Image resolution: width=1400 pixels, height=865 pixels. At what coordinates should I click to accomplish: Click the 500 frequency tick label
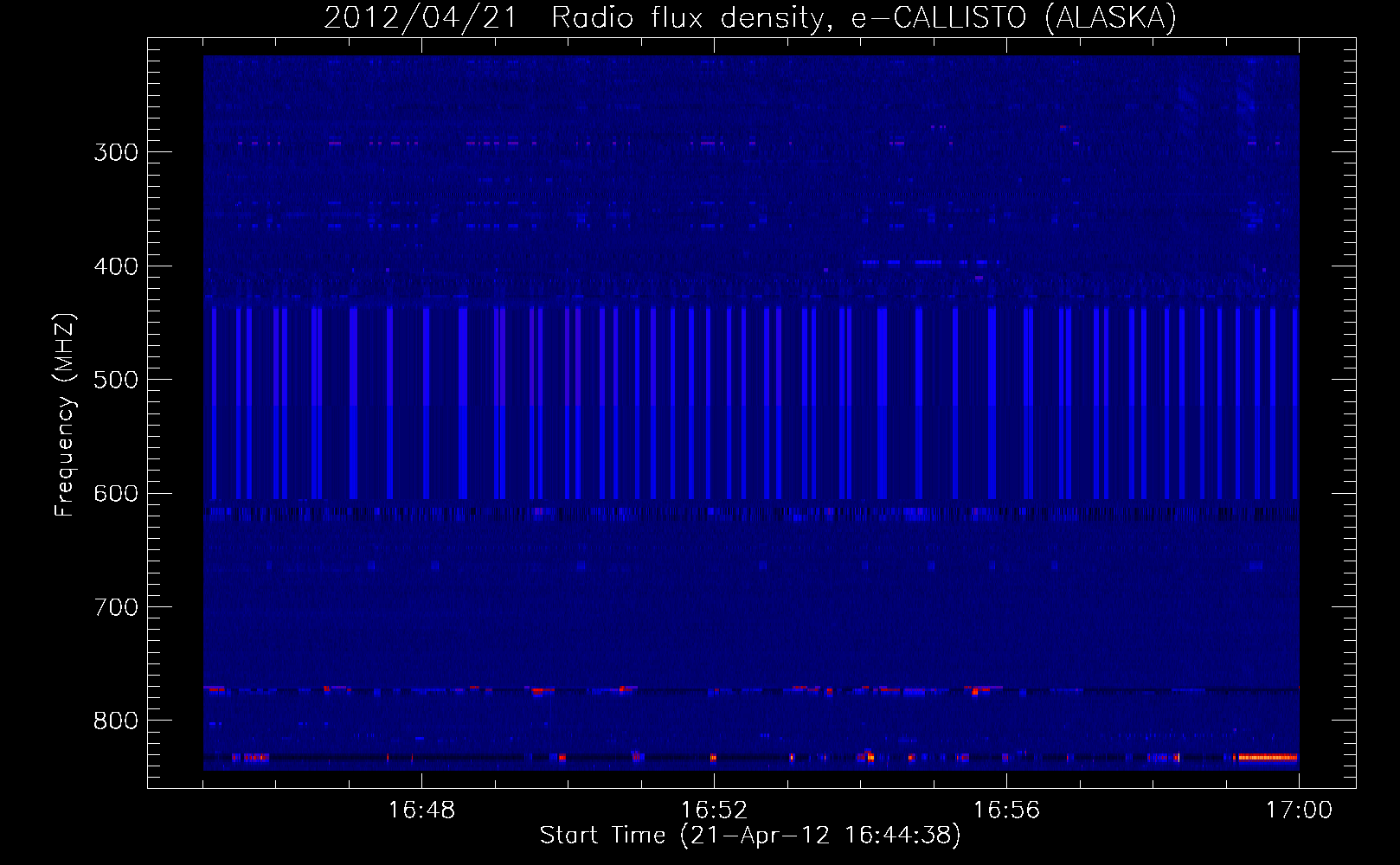pos(116,380)
